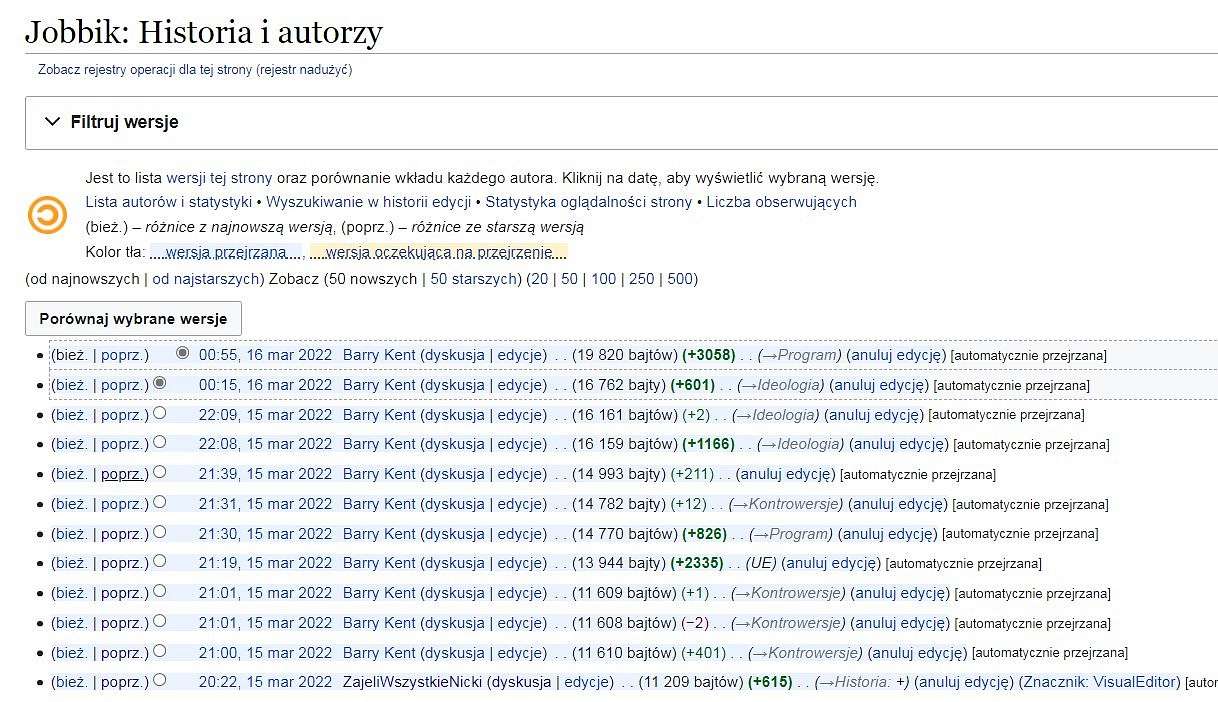The height and width of the screenshot is (702, 1218).
Task: Open the 00:15, 16 mar 2022 revision date link
Action: click(x=265, y=385)
